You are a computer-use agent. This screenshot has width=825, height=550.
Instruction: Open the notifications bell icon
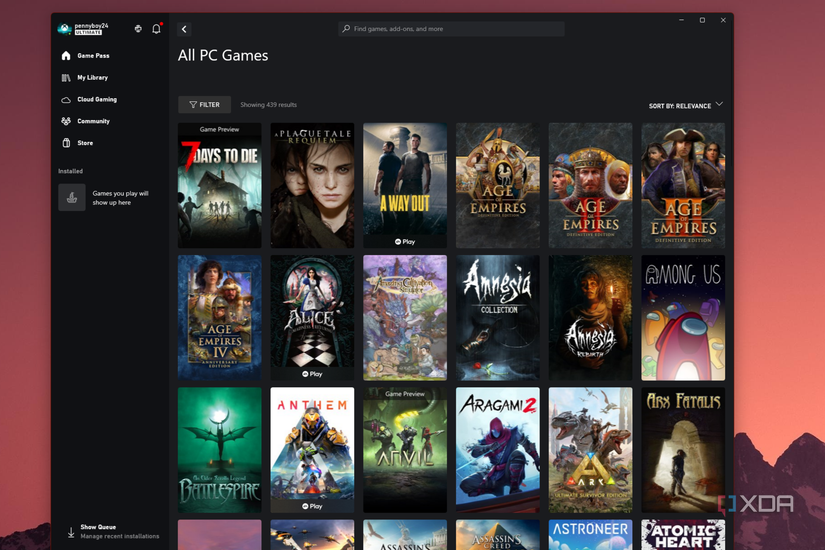[x=156, y=29]
